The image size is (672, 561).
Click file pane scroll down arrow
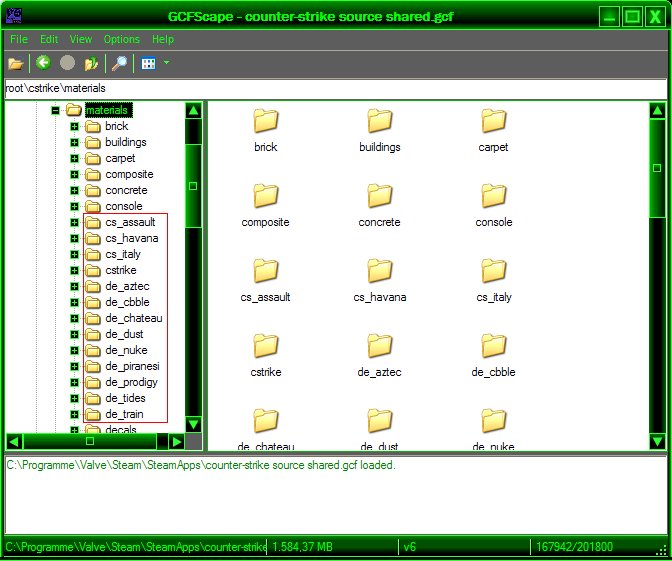pos(657,441)
